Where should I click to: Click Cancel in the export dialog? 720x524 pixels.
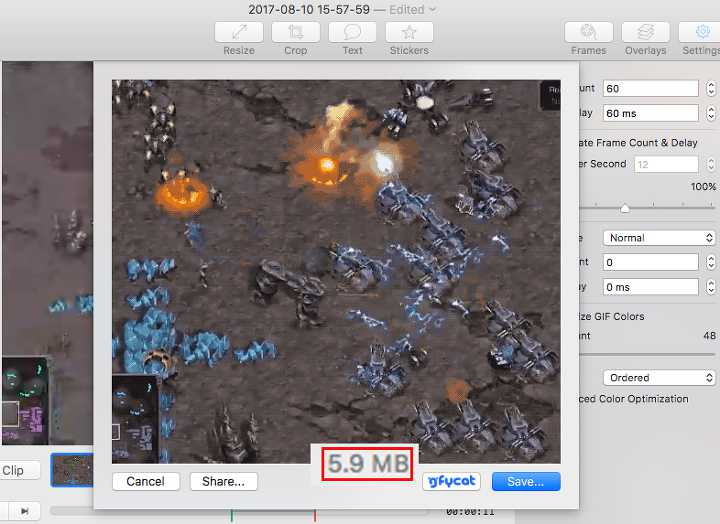(x=146, y=481)
